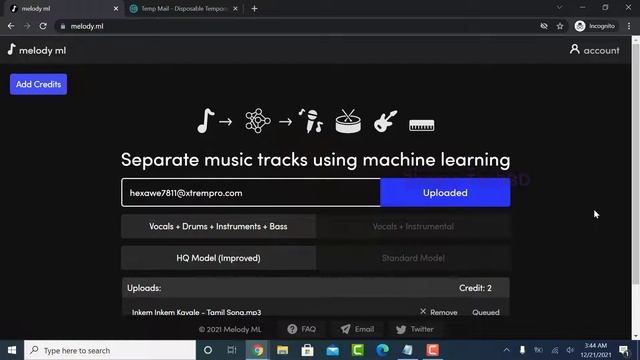Go back in browser history

tap(11, 26)
